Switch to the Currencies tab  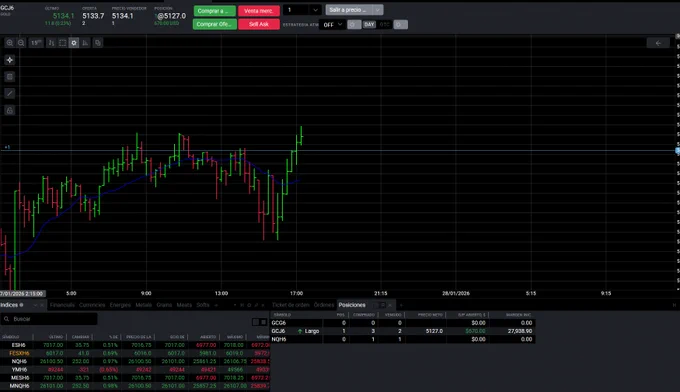click(x=92, y=305)
